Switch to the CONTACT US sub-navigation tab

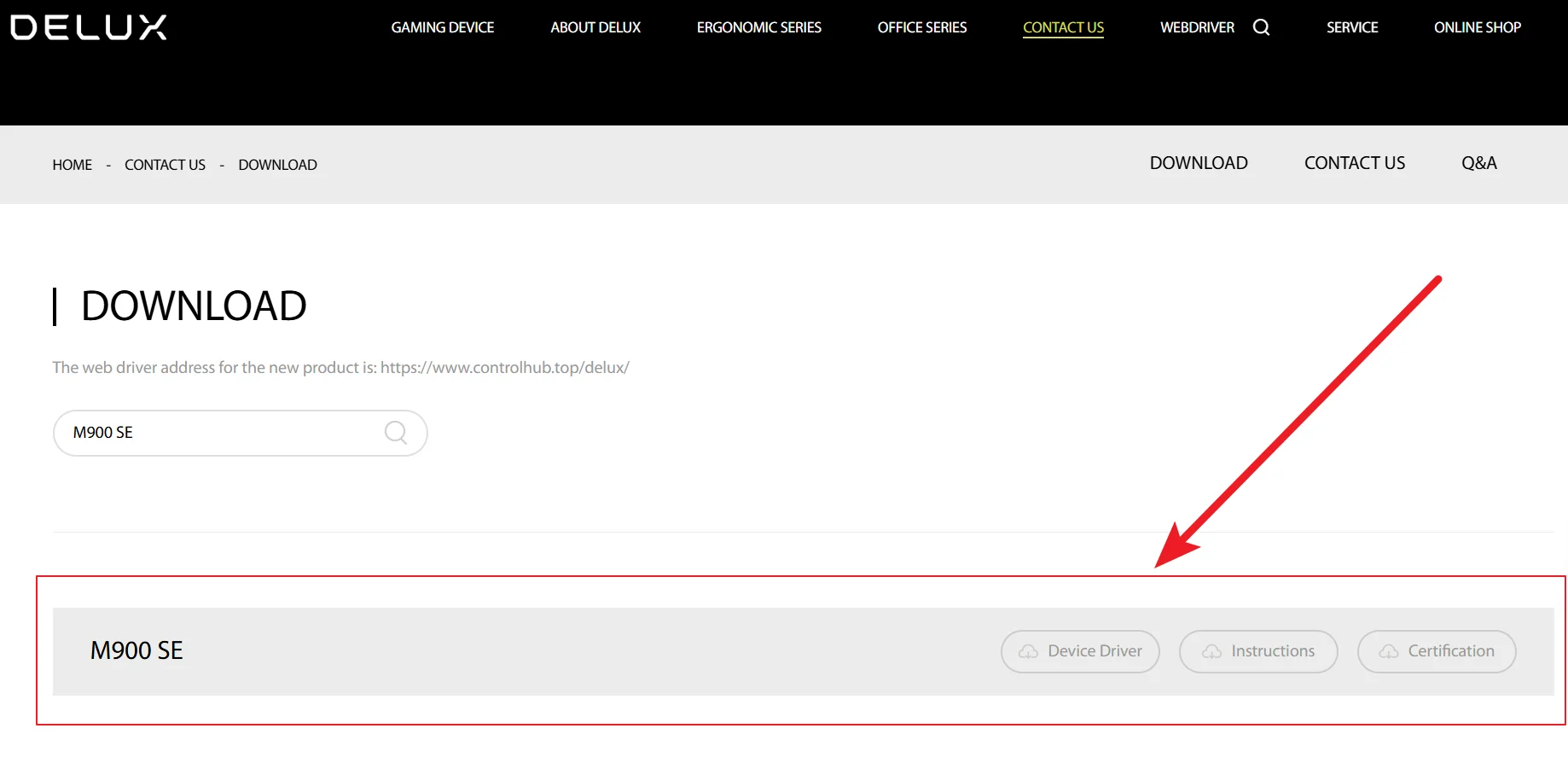coord(1355,163)
